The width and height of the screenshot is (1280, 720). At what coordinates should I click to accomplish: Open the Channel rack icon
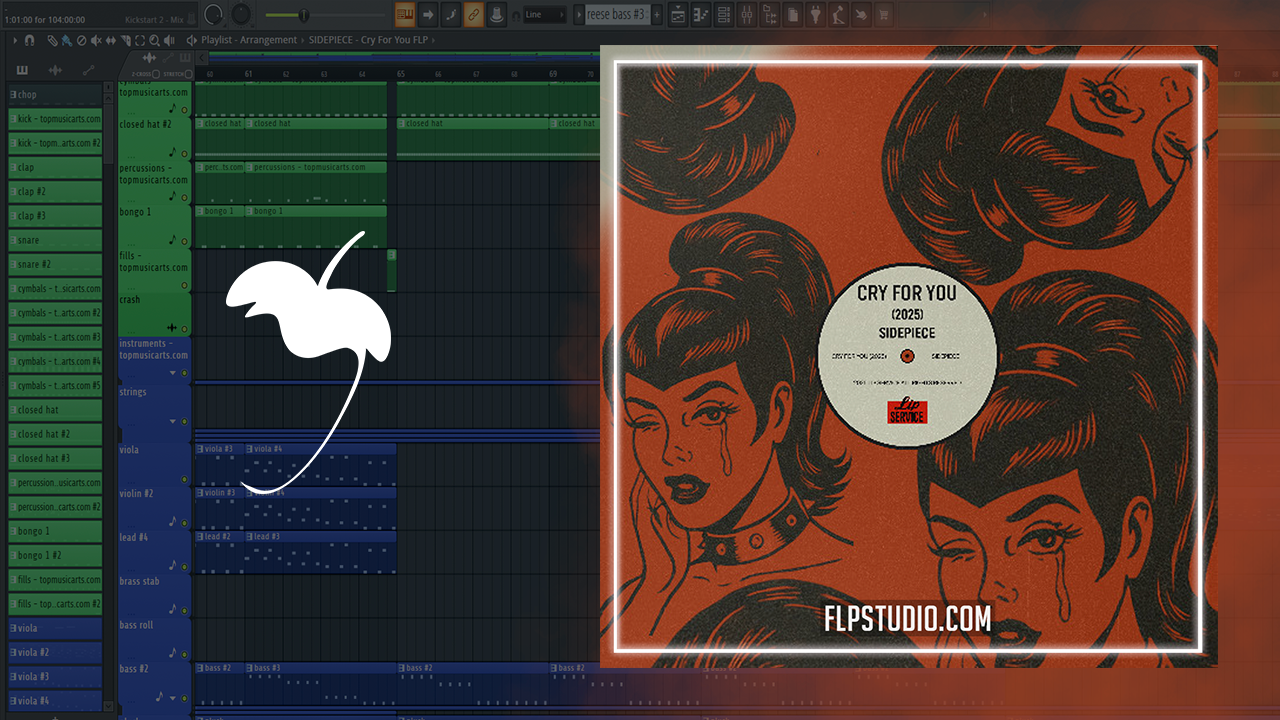[724, 15]
